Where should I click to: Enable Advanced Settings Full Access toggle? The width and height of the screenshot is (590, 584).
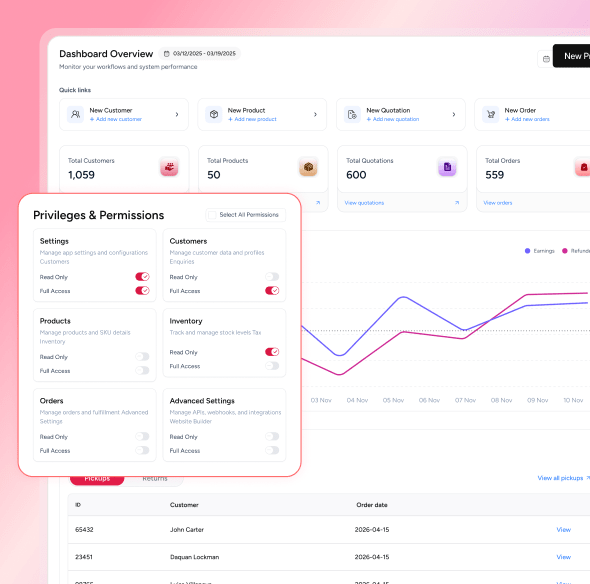272,450
